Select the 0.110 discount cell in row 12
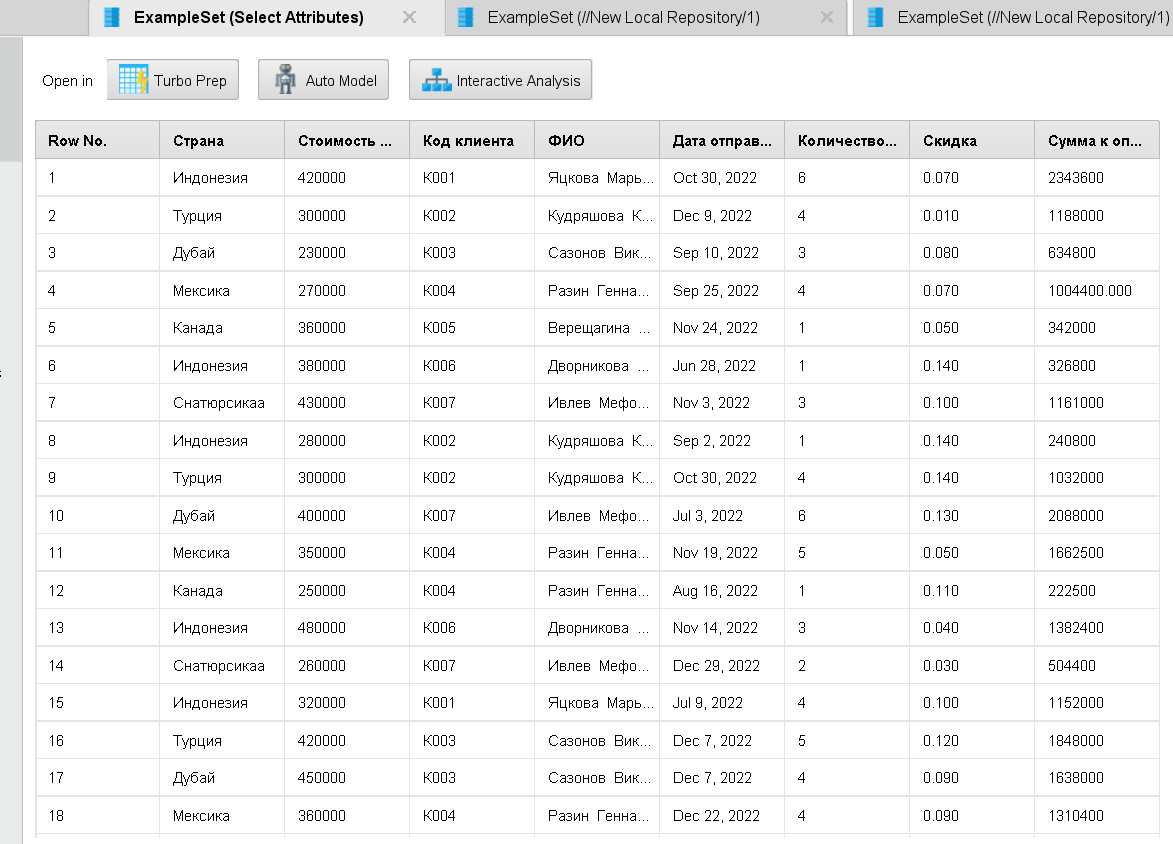 tap(972, 590)
